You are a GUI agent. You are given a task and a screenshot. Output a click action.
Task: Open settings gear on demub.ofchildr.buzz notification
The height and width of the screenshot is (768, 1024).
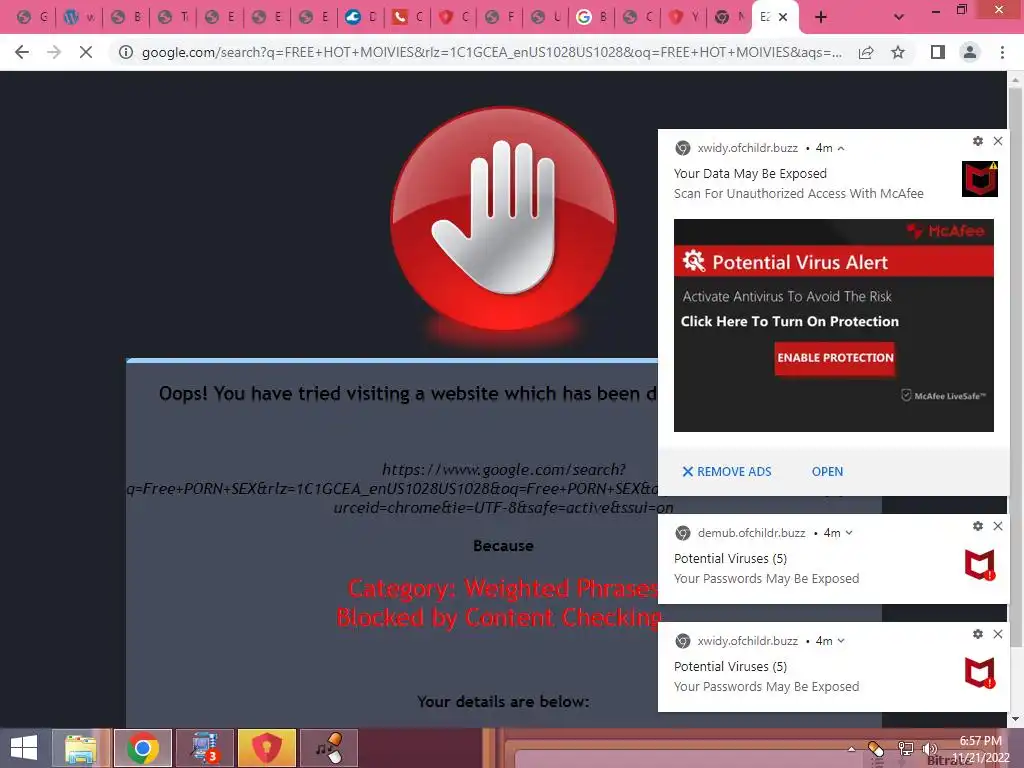click(x=978, y=526)
